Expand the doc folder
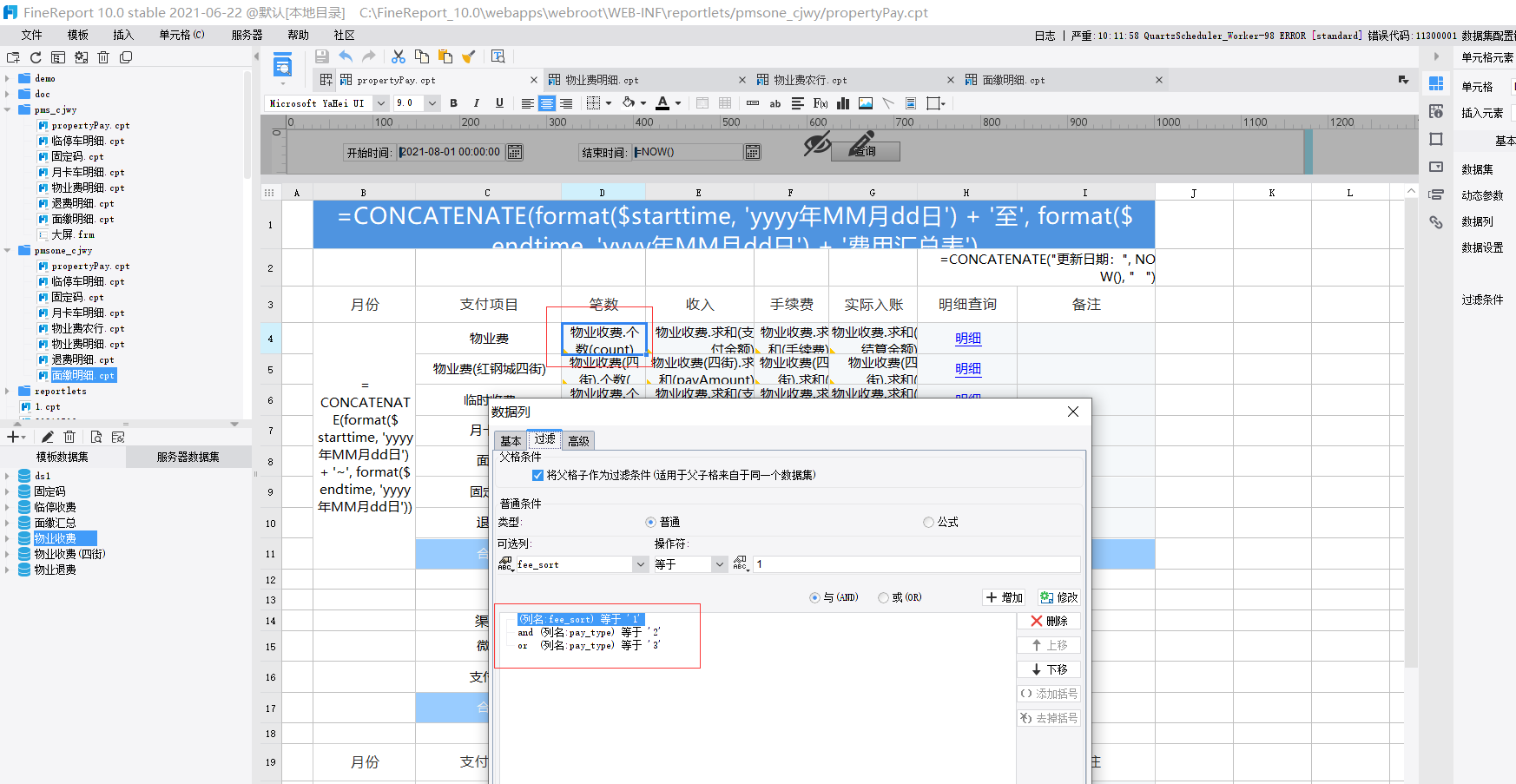The image size is (1516, 784). click(7, 94)
